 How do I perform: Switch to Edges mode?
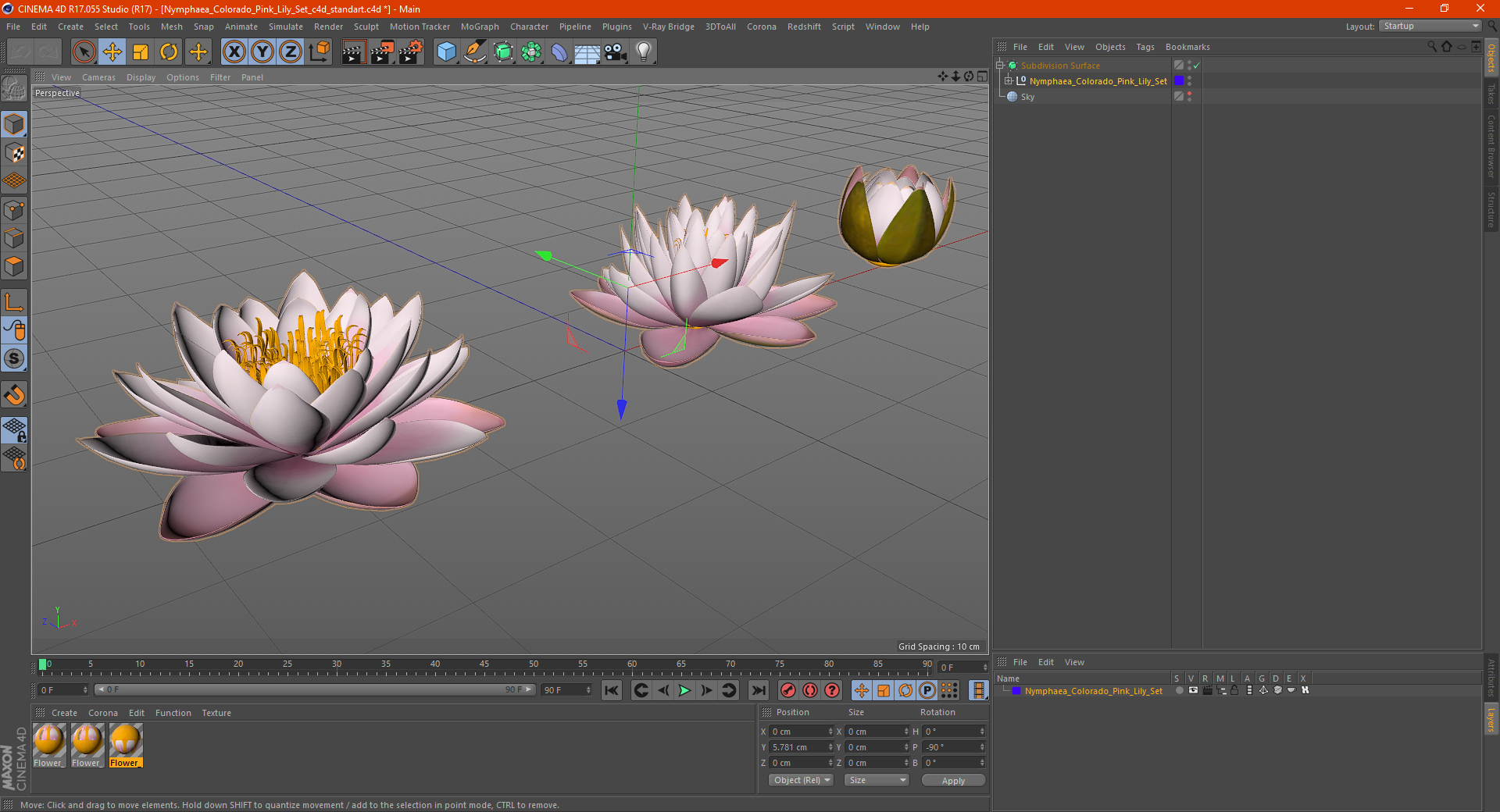pos(14,238)
